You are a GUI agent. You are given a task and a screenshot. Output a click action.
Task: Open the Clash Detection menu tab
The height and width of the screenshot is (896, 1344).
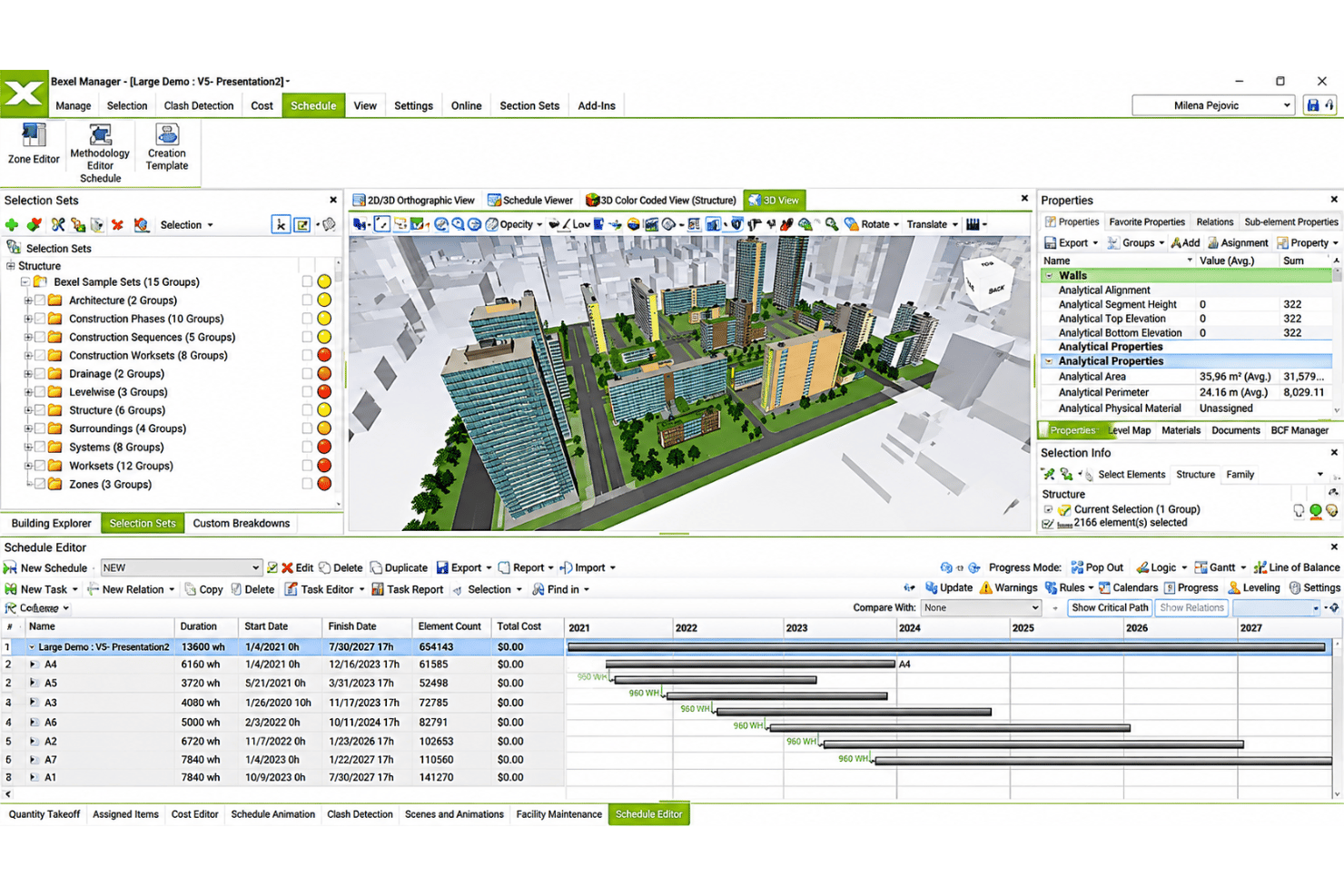199,105
